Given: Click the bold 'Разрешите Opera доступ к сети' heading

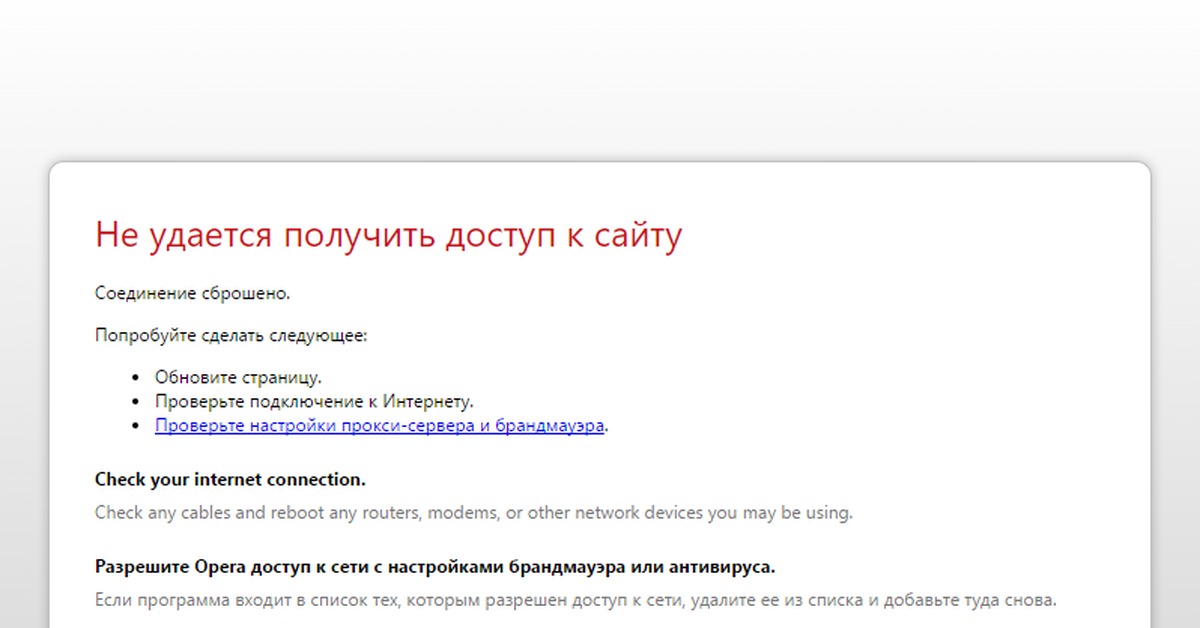Looking at the screenshot, I should pyautogui.click(x=434, y=567).
